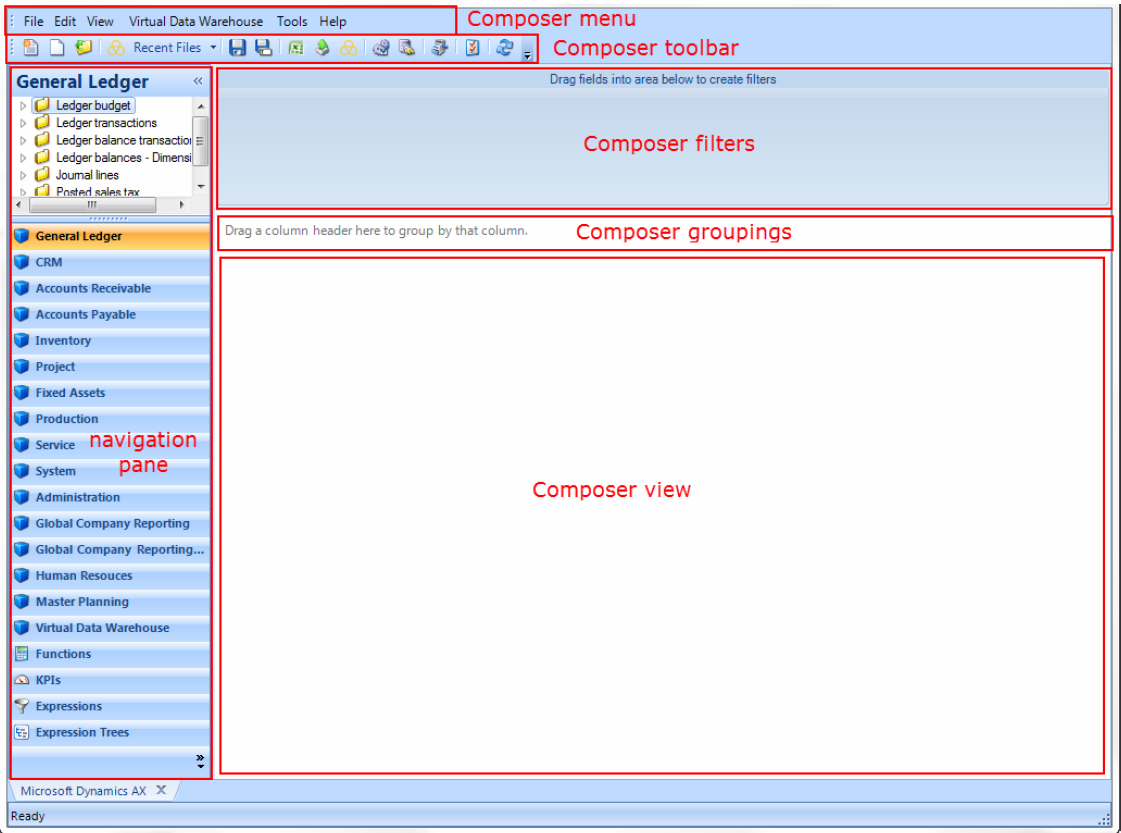Click the tree's horizontal scrollbar thumb

pos(92,204)
